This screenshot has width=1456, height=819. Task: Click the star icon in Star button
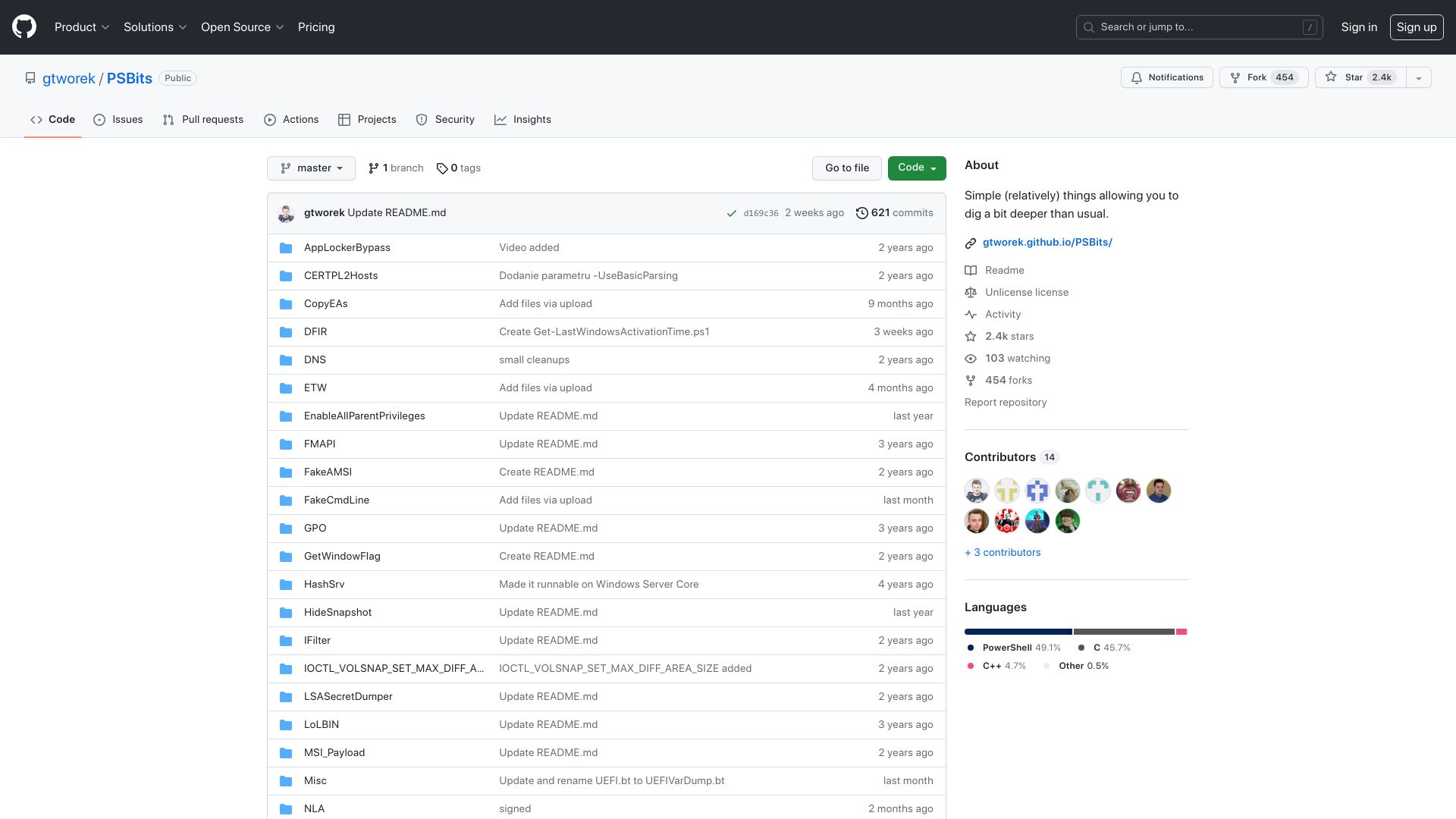coord(1331,77)
